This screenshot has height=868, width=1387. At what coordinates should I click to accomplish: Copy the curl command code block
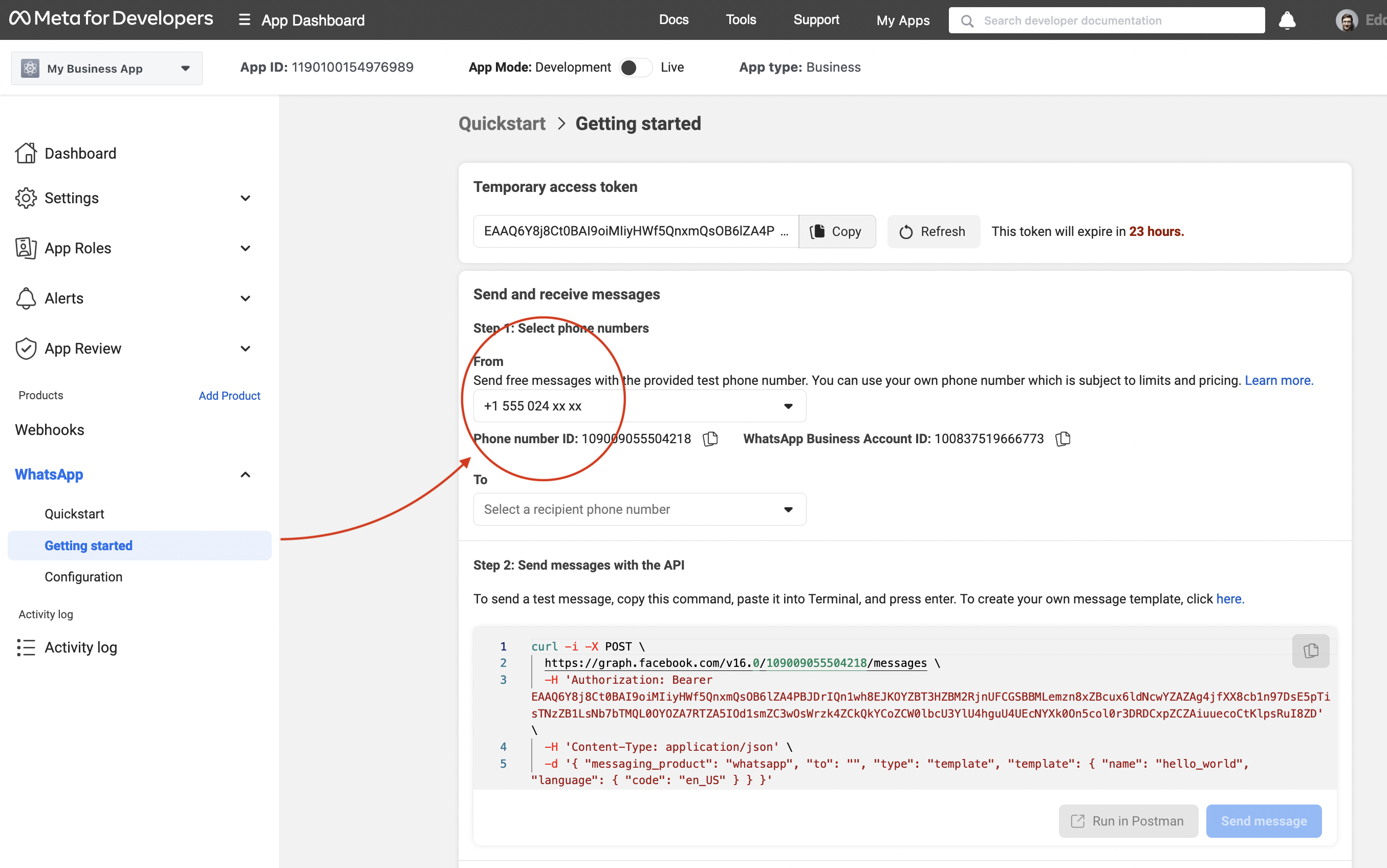coord(1311,651)
